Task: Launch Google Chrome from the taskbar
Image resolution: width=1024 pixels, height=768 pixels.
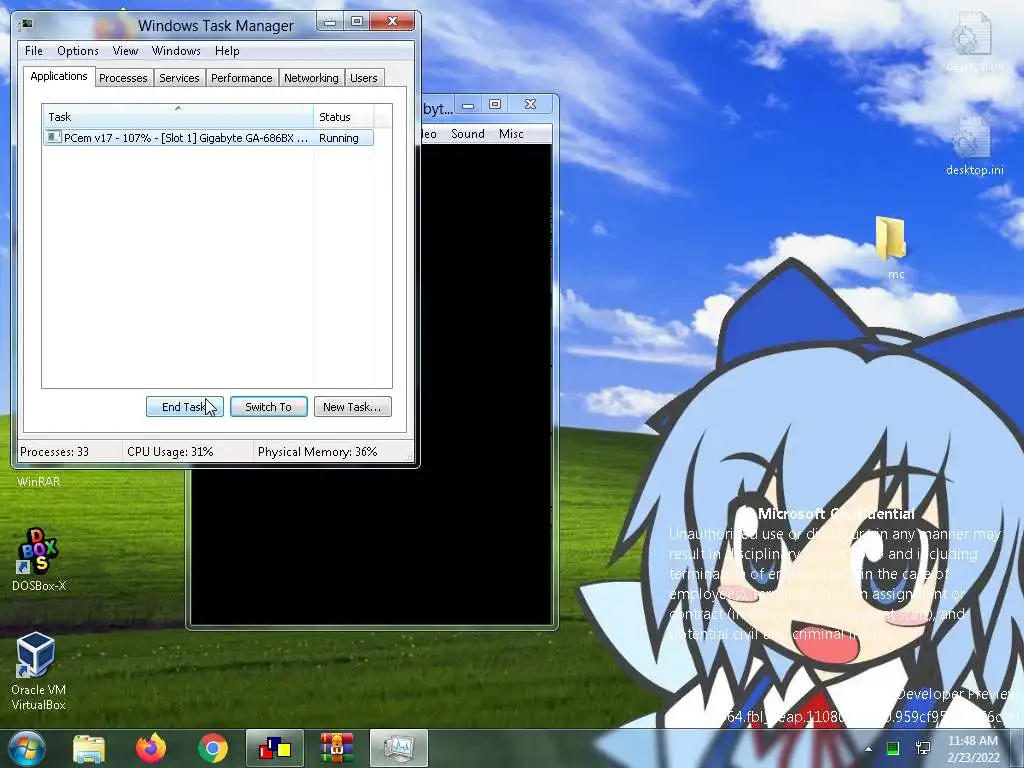Action: pyautogui.click(x=213, y=748)
